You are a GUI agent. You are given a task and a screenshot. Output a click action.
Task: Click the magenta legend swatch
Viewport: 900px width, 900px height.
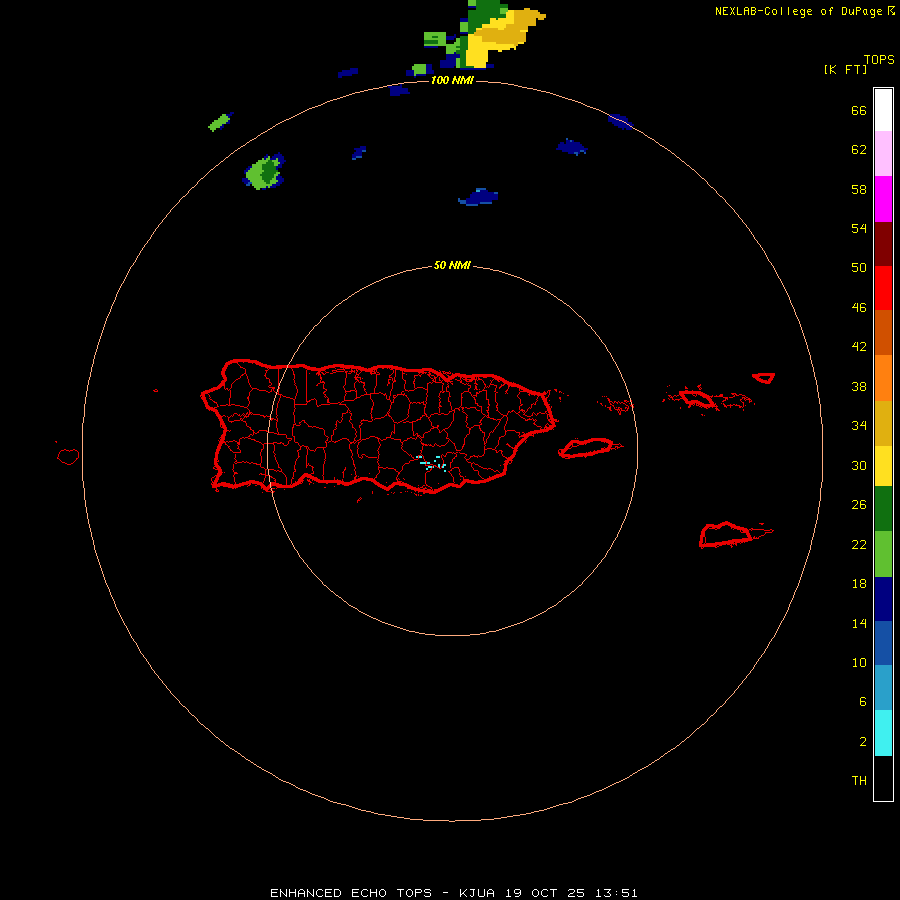(883, 199)
